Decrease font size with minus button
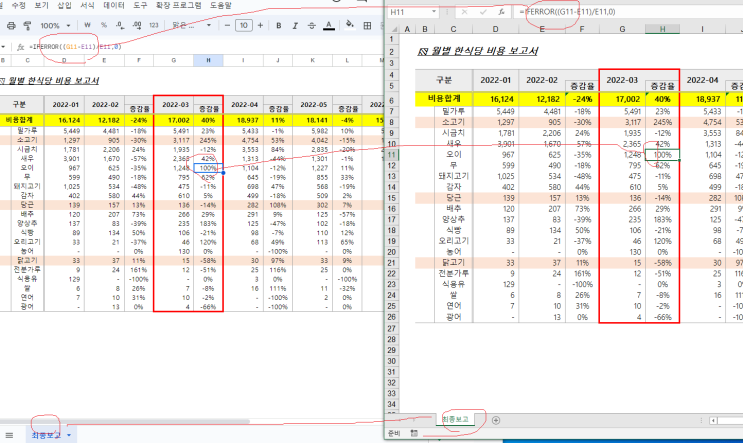 click(x=227, y=25)
